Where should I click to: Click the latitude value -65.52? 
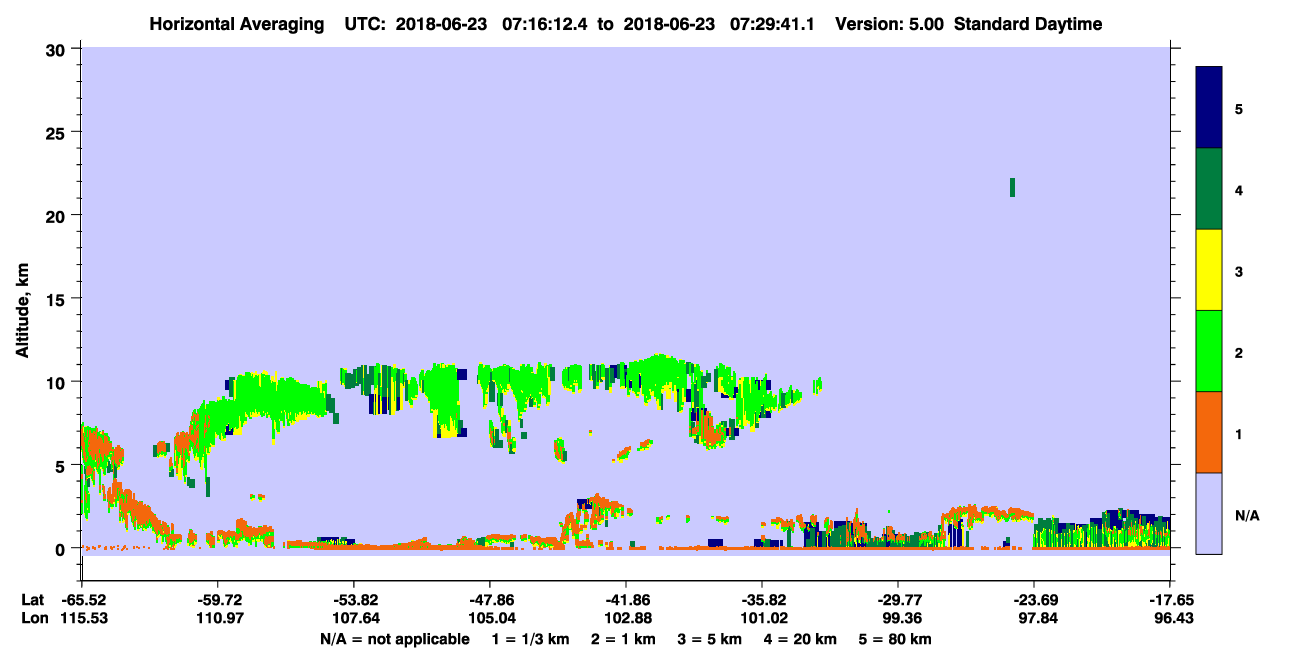(x=82, y=600)
